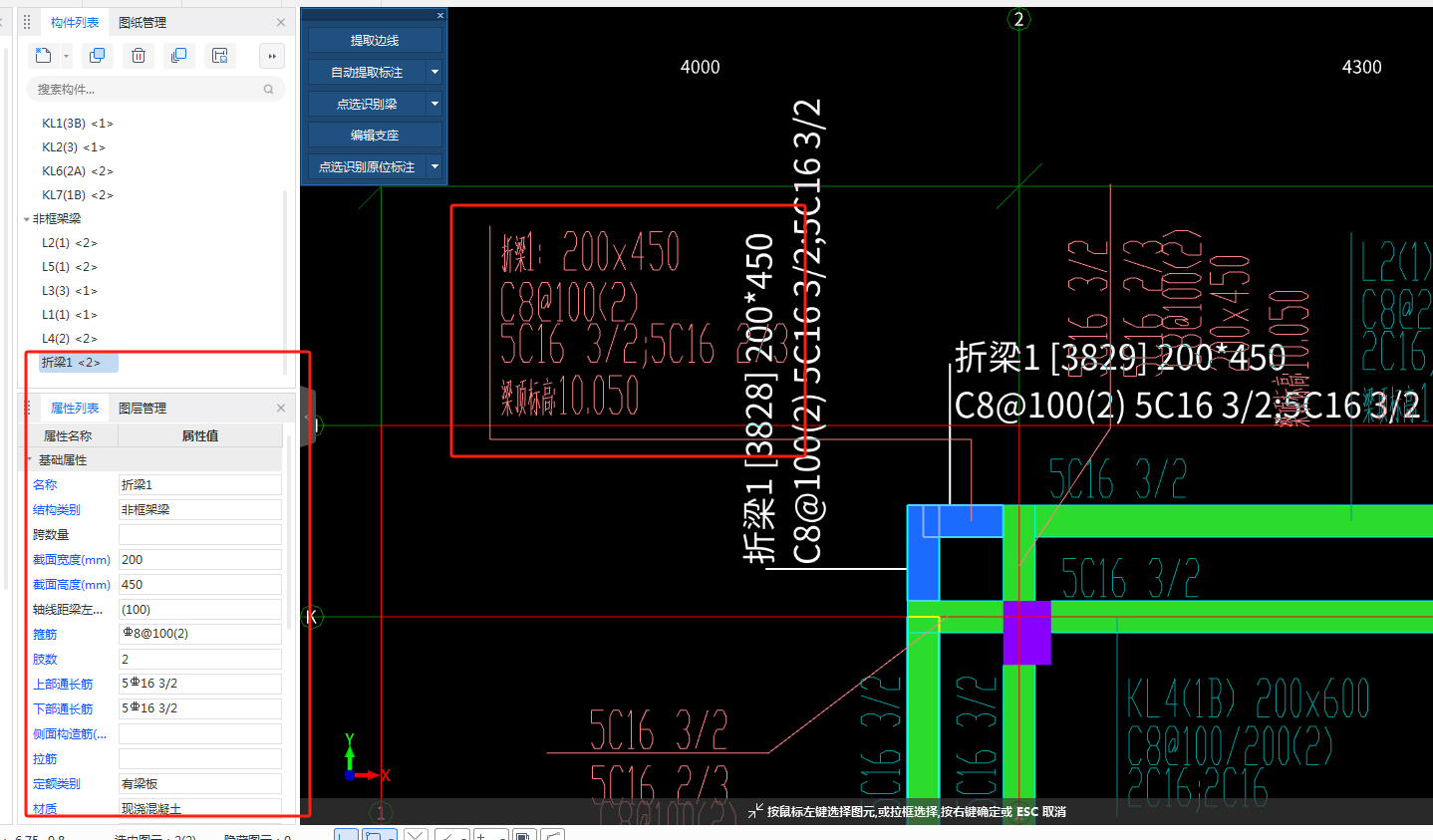Click the blue 截面宽度(mm) property label
The image size is (1433, 840).
point(72,559)
